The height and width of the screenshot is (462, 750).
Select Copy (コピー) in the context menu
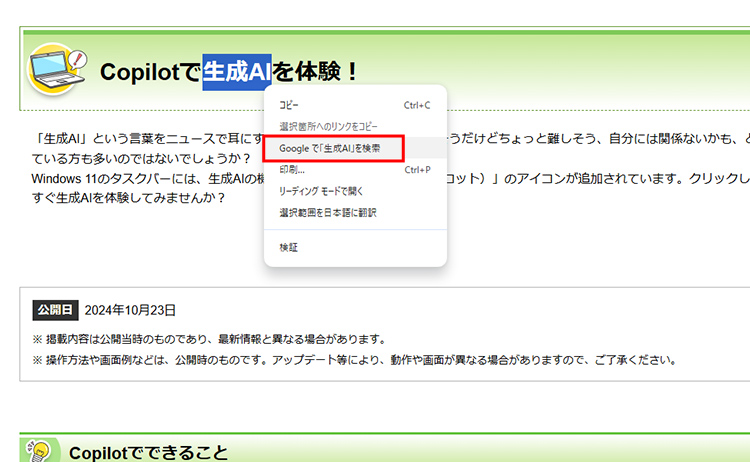click(355, 105)
